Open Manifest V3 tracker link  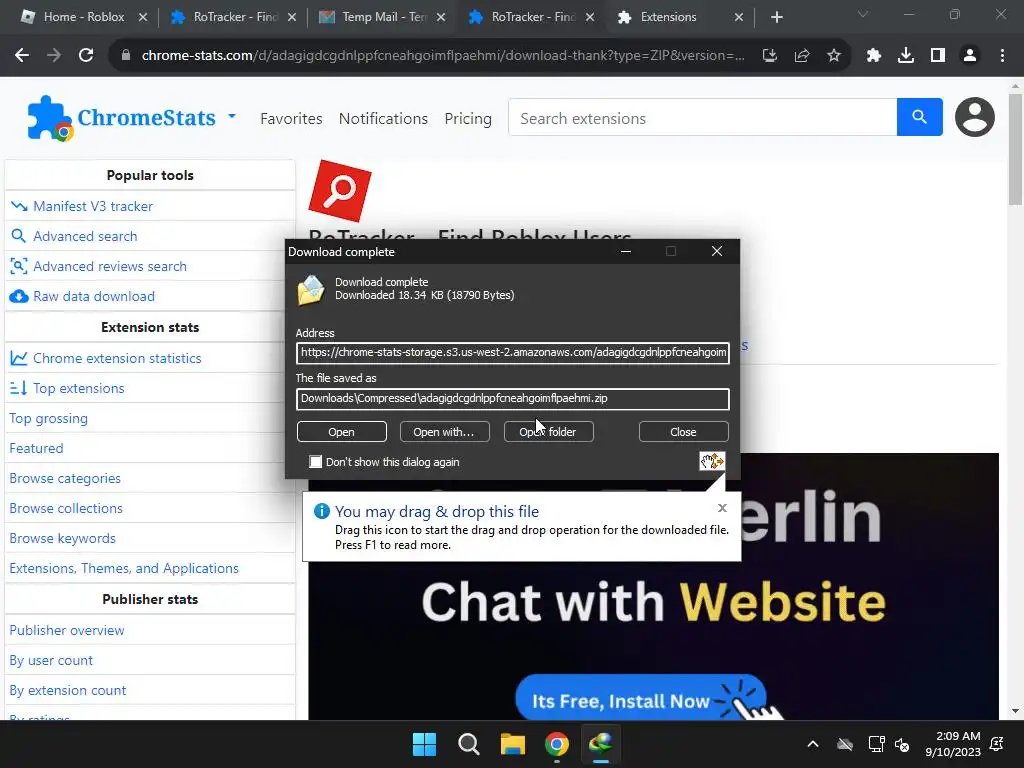(x=93, y=206)
